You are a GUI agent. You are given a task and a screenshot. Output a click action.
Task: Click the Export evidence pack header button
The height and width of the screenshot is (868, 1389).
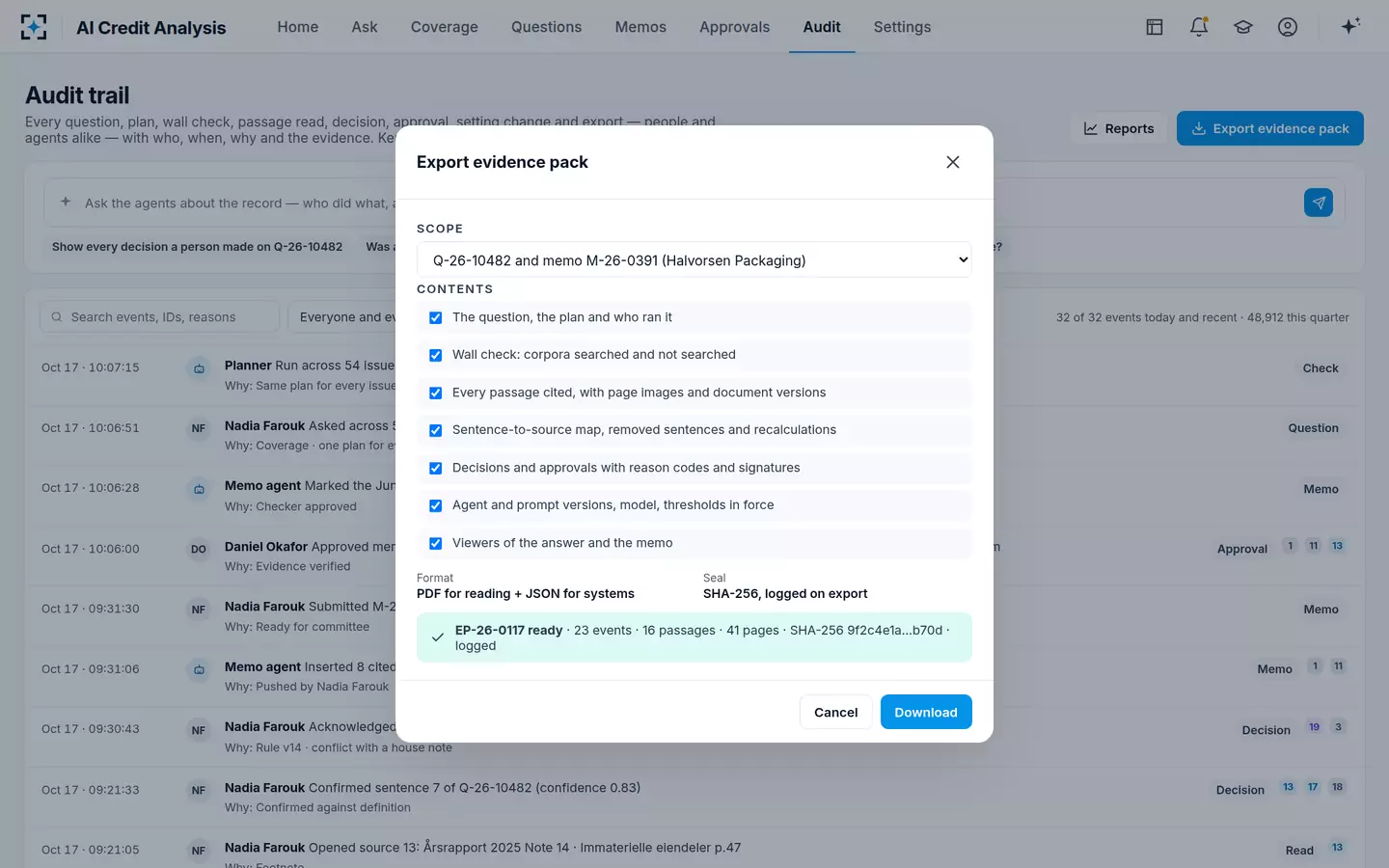pos(1270,128)
